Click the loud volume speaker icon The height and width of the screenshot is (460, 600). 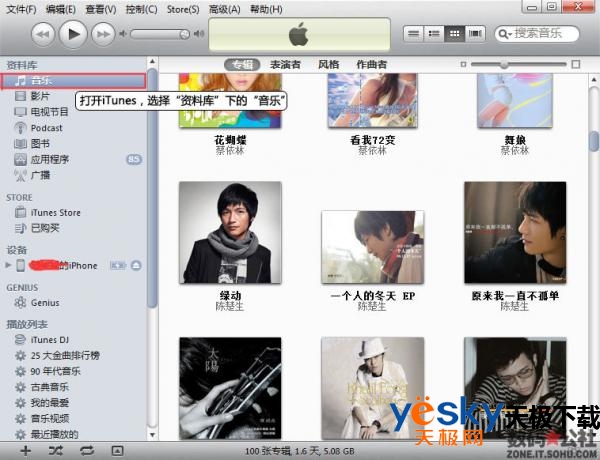coord(199,34)
